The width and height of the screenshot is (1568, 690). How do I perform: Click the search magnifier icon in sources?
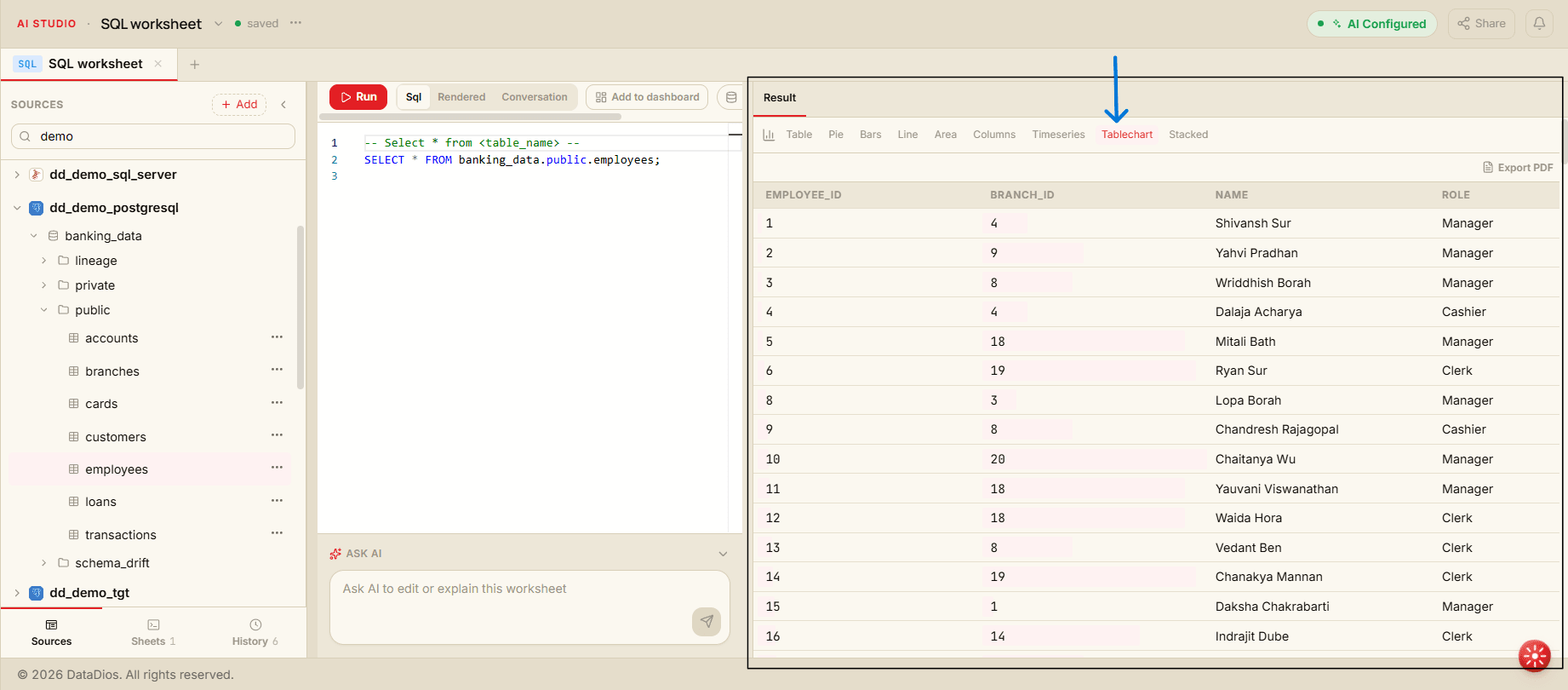25,136
